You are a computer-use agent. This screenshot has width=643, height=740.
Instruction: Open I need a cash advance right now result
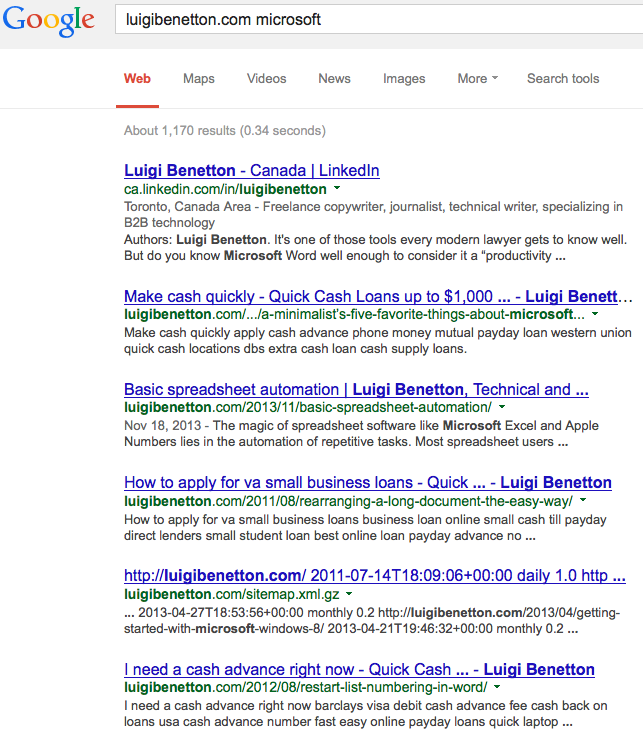tap(359, 669)
